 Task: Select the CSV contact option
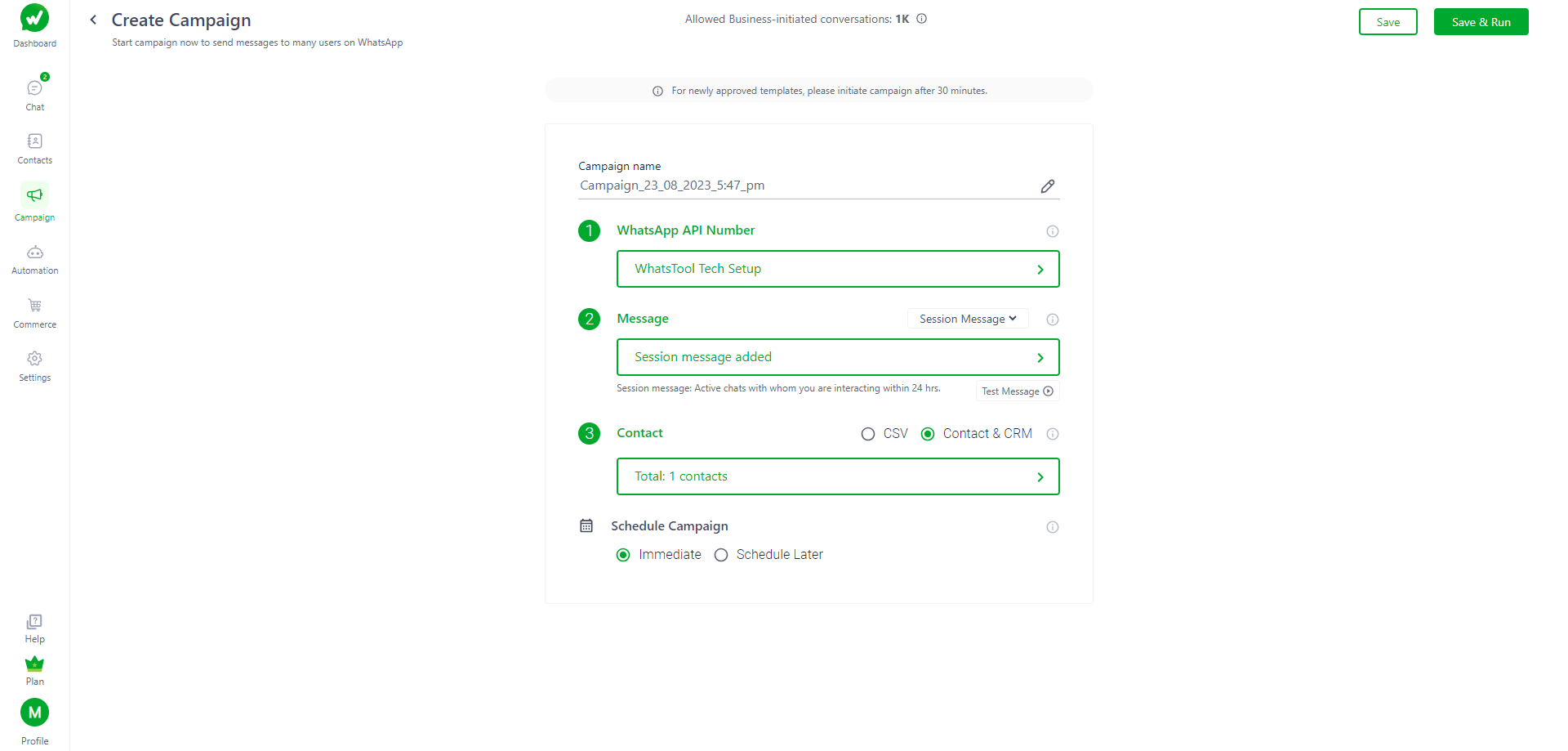[x=867, y=433]
